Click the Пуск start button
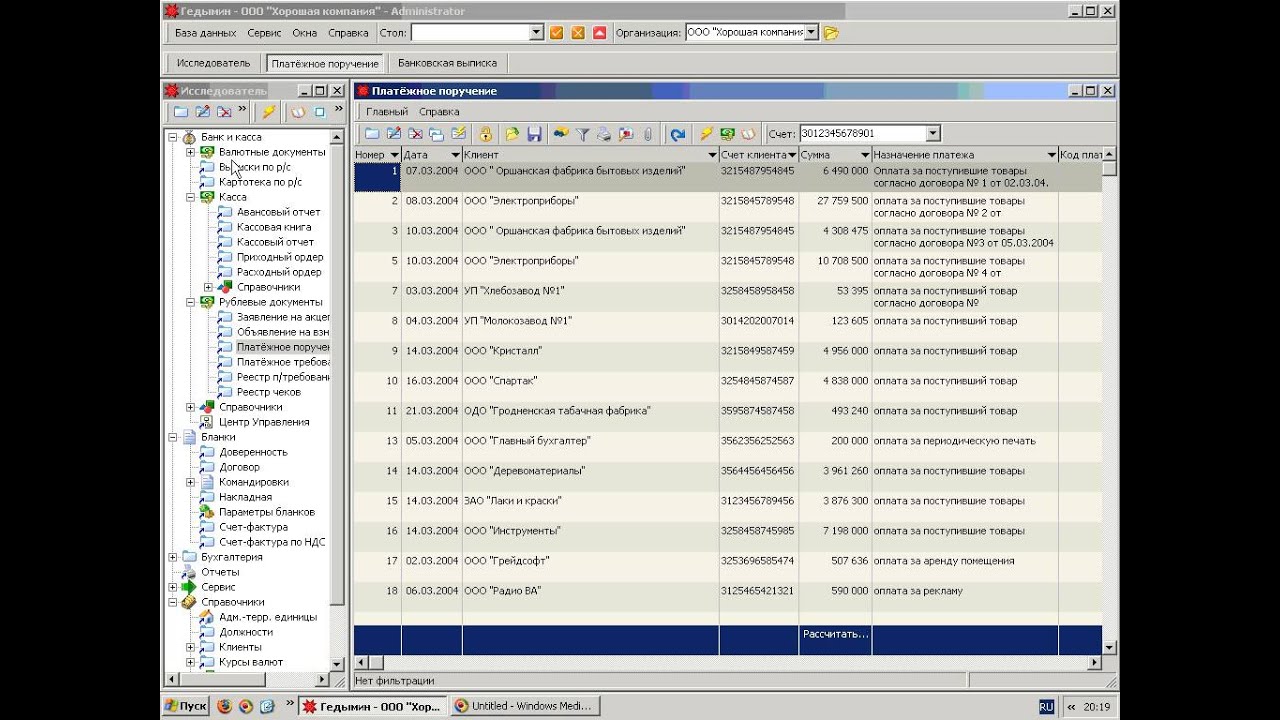 [186, 706]
